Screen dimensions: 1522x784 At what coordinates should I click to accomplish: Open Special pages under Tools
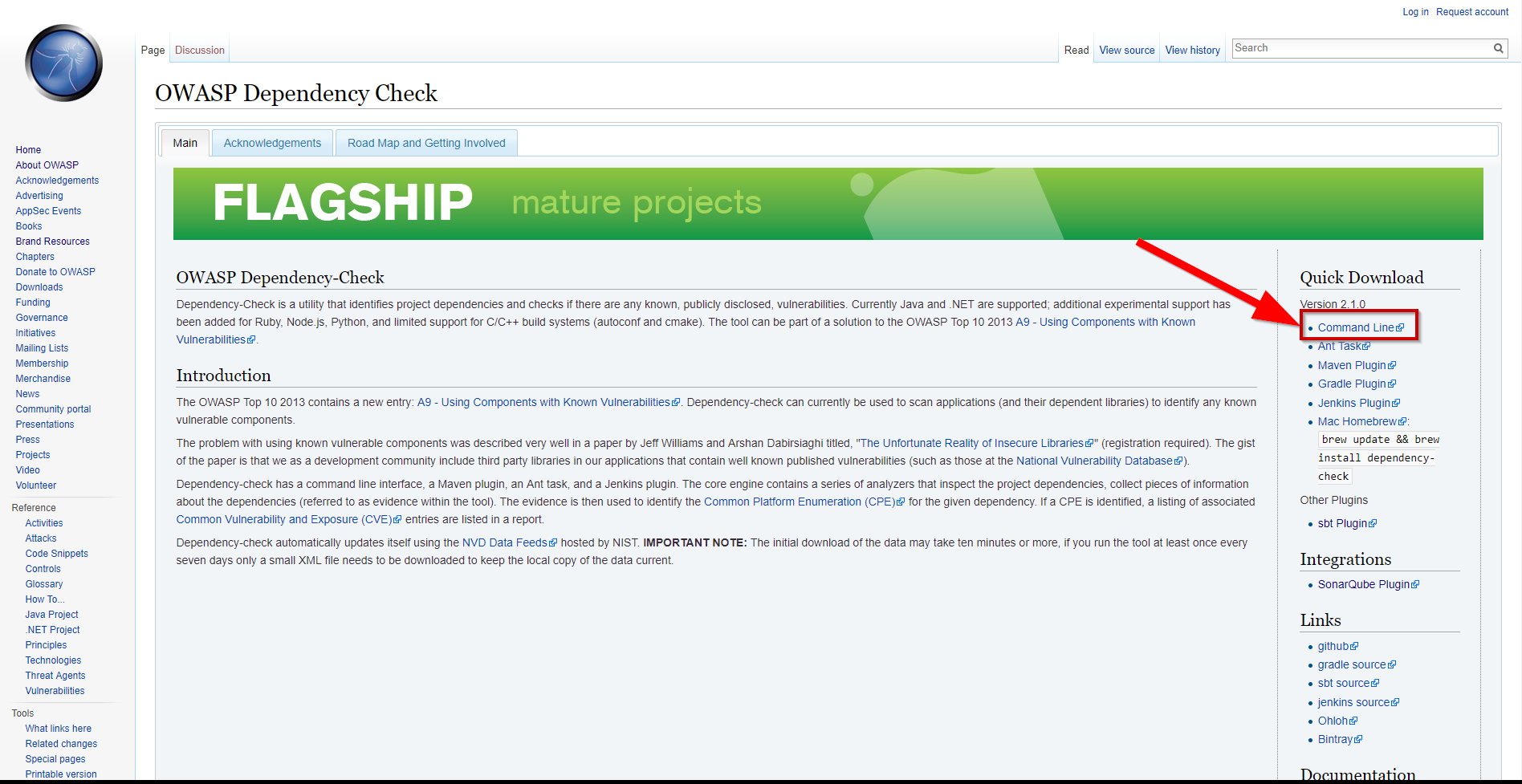click(55, 759)
